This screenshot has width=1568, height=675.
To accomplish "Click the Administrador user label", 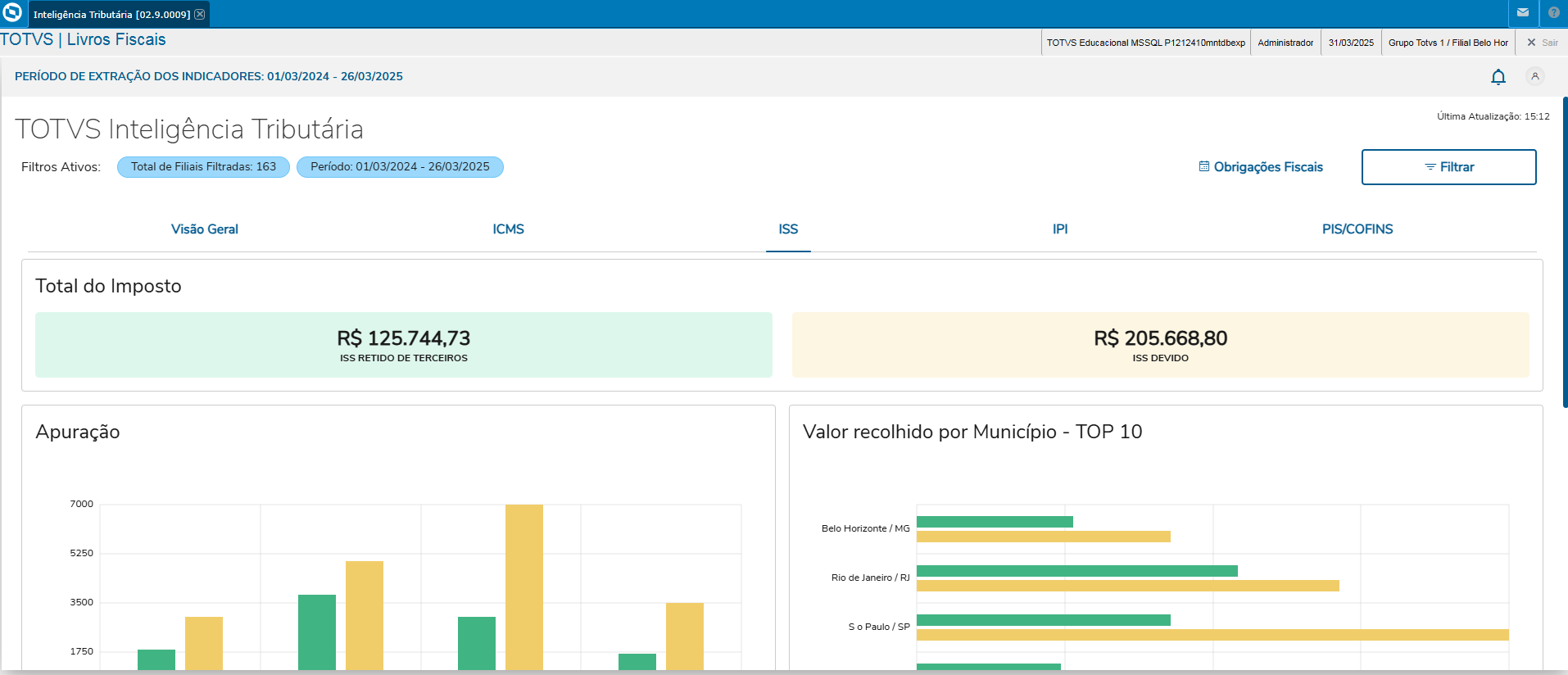I will (x=1285, y=43).
